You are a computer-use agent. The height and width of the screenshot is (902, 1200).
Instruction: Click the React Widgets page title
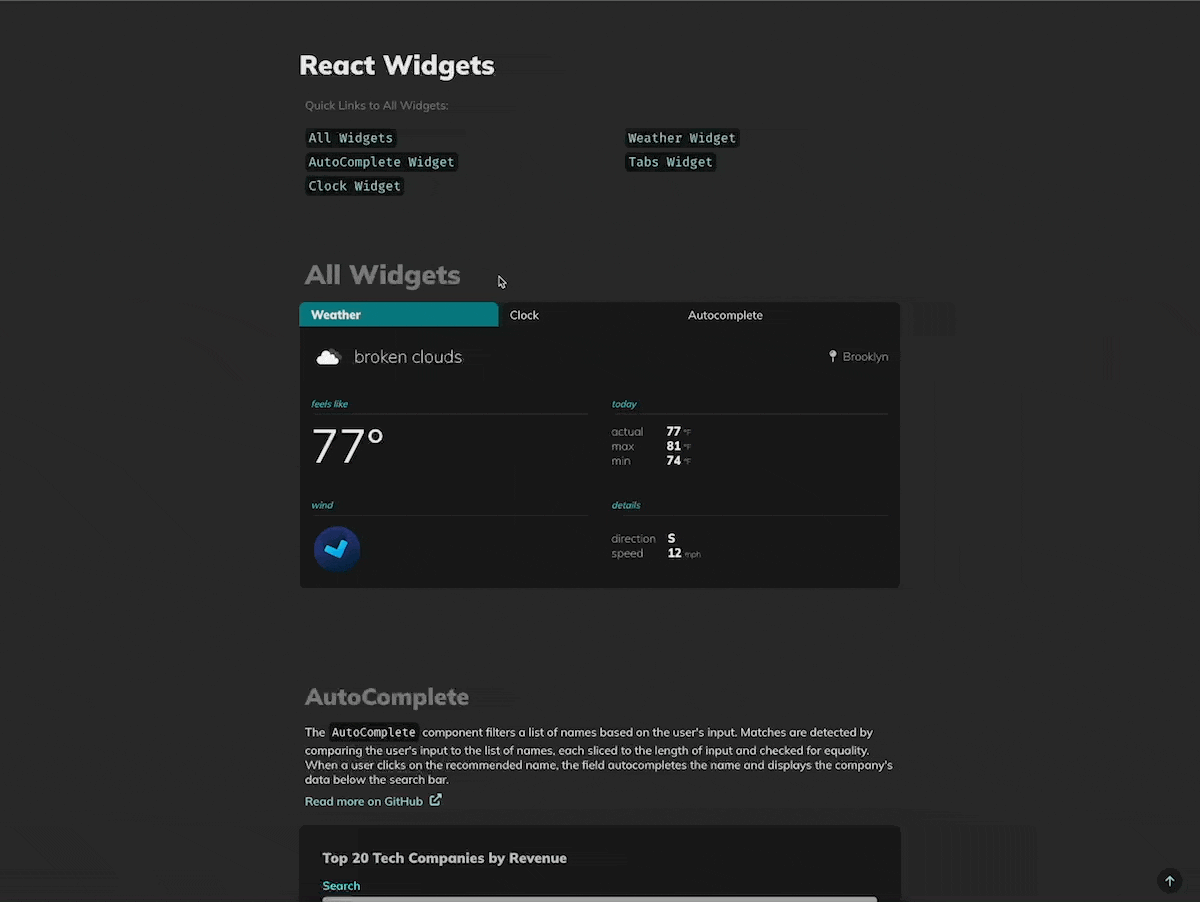397,65
